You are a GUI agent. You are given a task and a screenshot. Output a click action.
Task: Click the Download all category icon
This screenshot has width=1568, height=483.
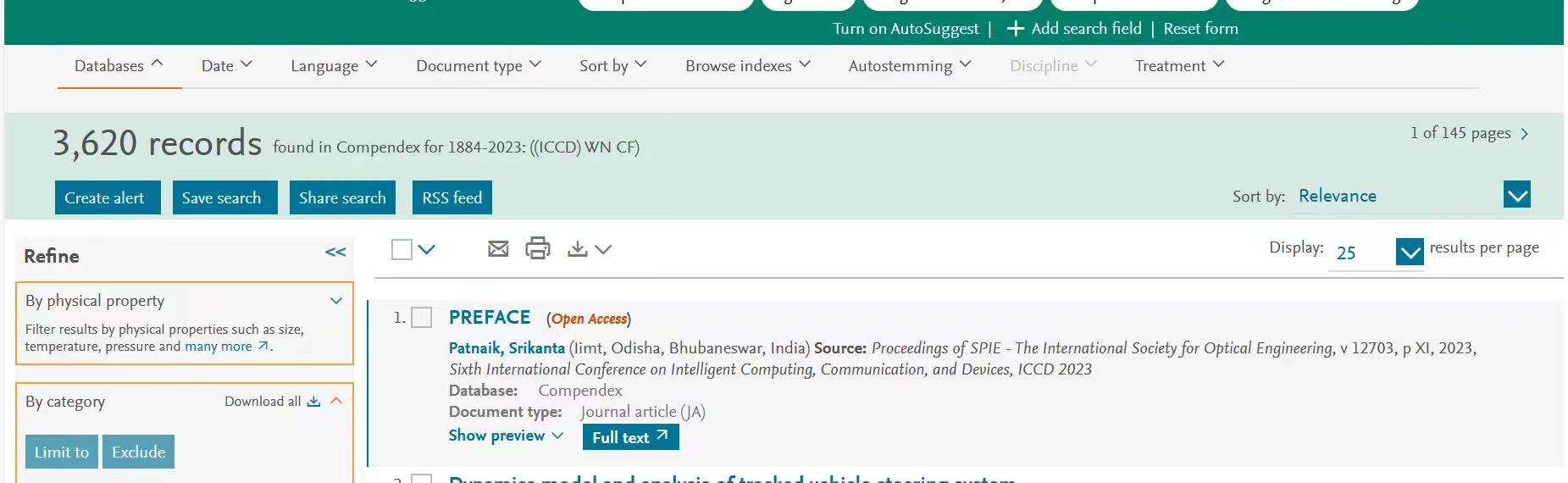313,402
